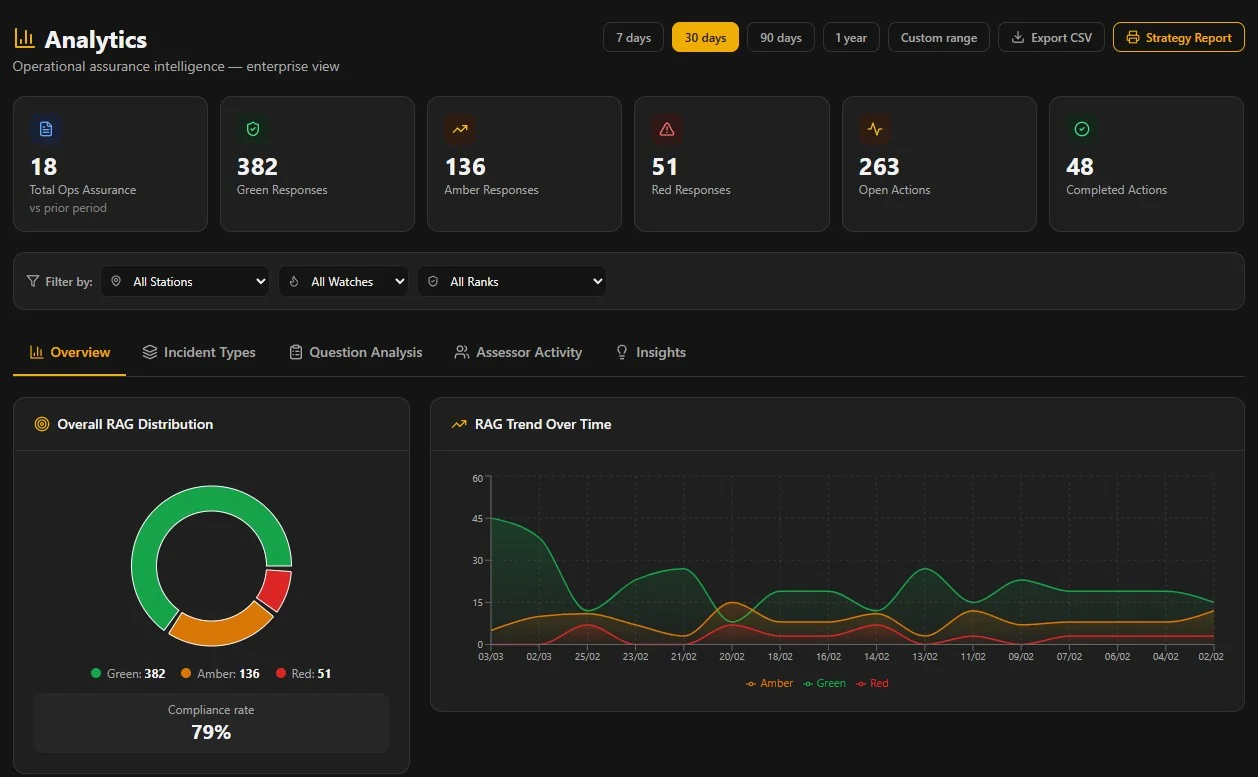Open the Strategy Report

(1178, 38)
